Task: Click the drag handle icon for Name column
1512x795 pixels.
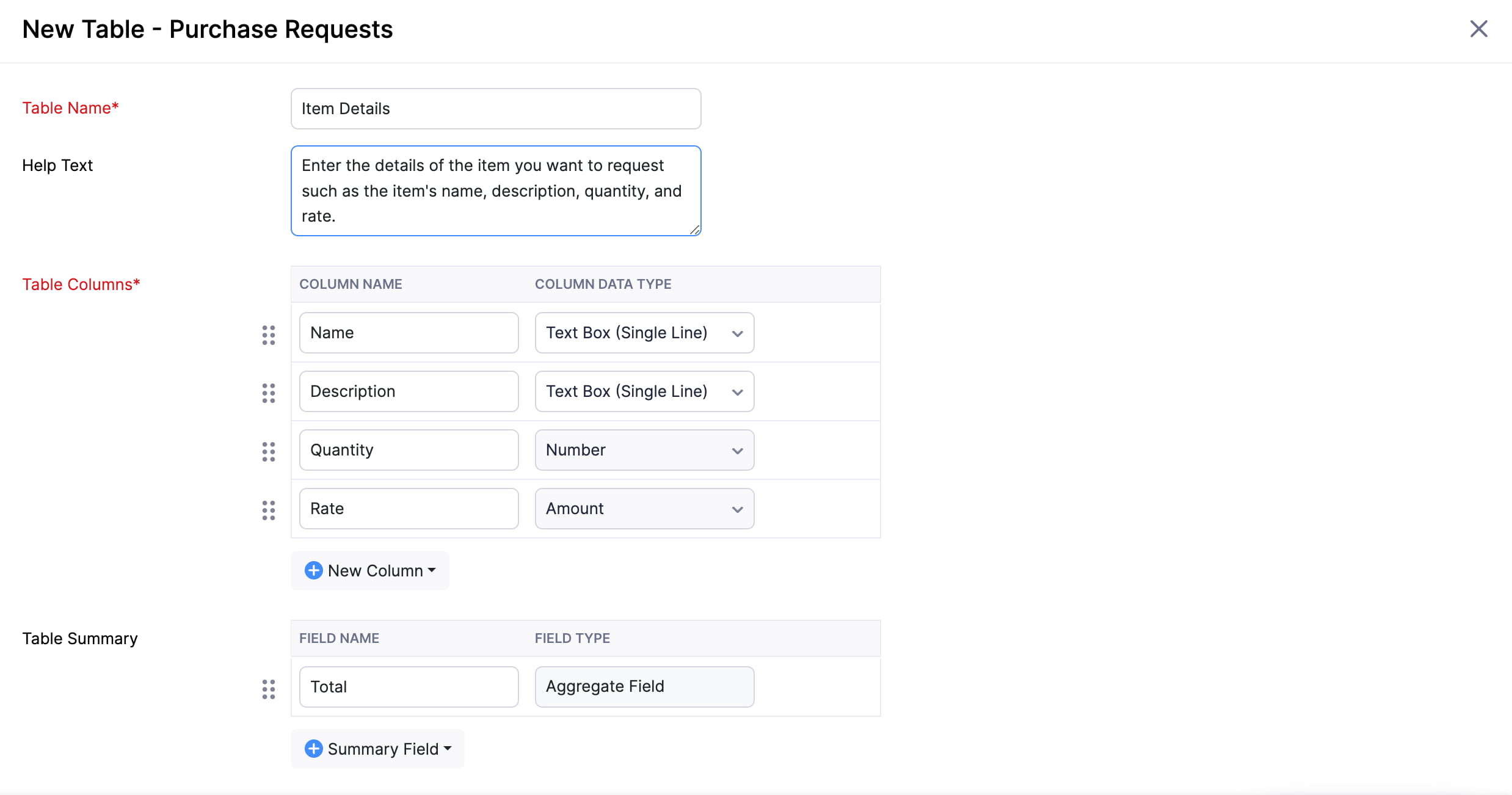Action: pyautogui.click(x=269, y=335)
